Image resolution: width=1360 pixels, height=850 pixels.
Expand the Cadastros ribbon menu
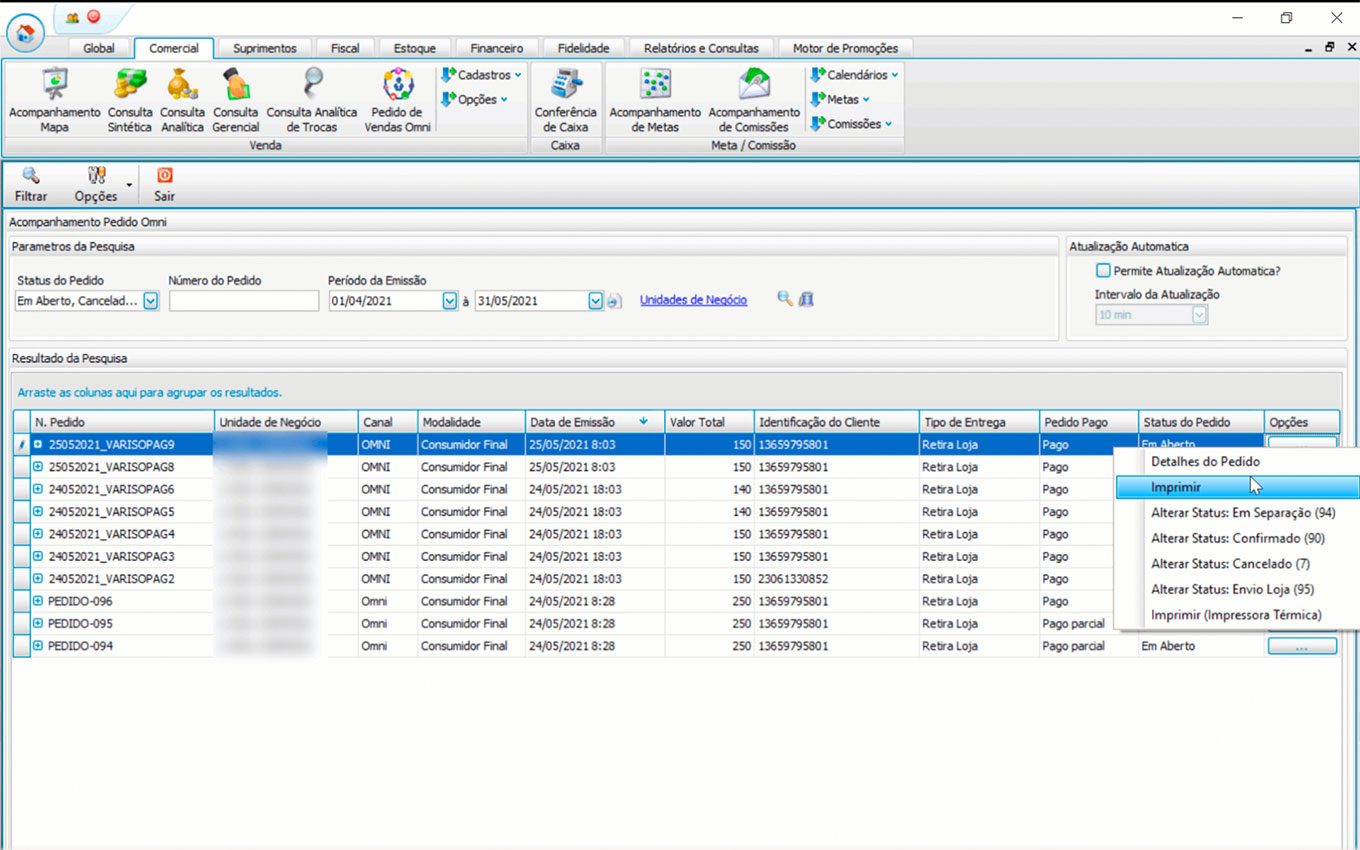[482, 75]
